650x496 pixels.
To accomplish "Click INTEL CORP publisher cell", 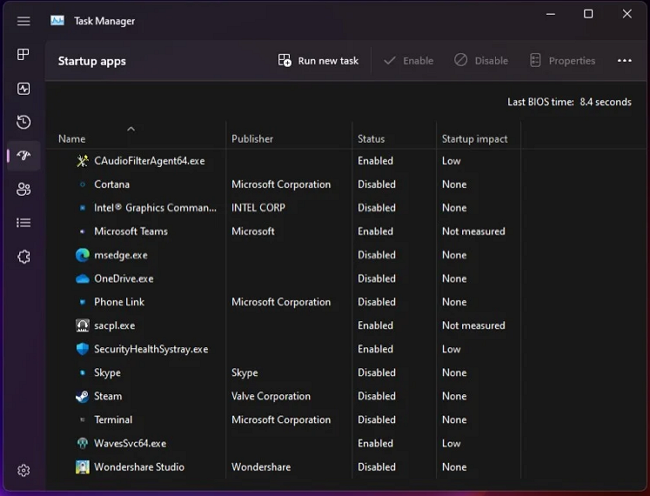I will tap(258, 208).
